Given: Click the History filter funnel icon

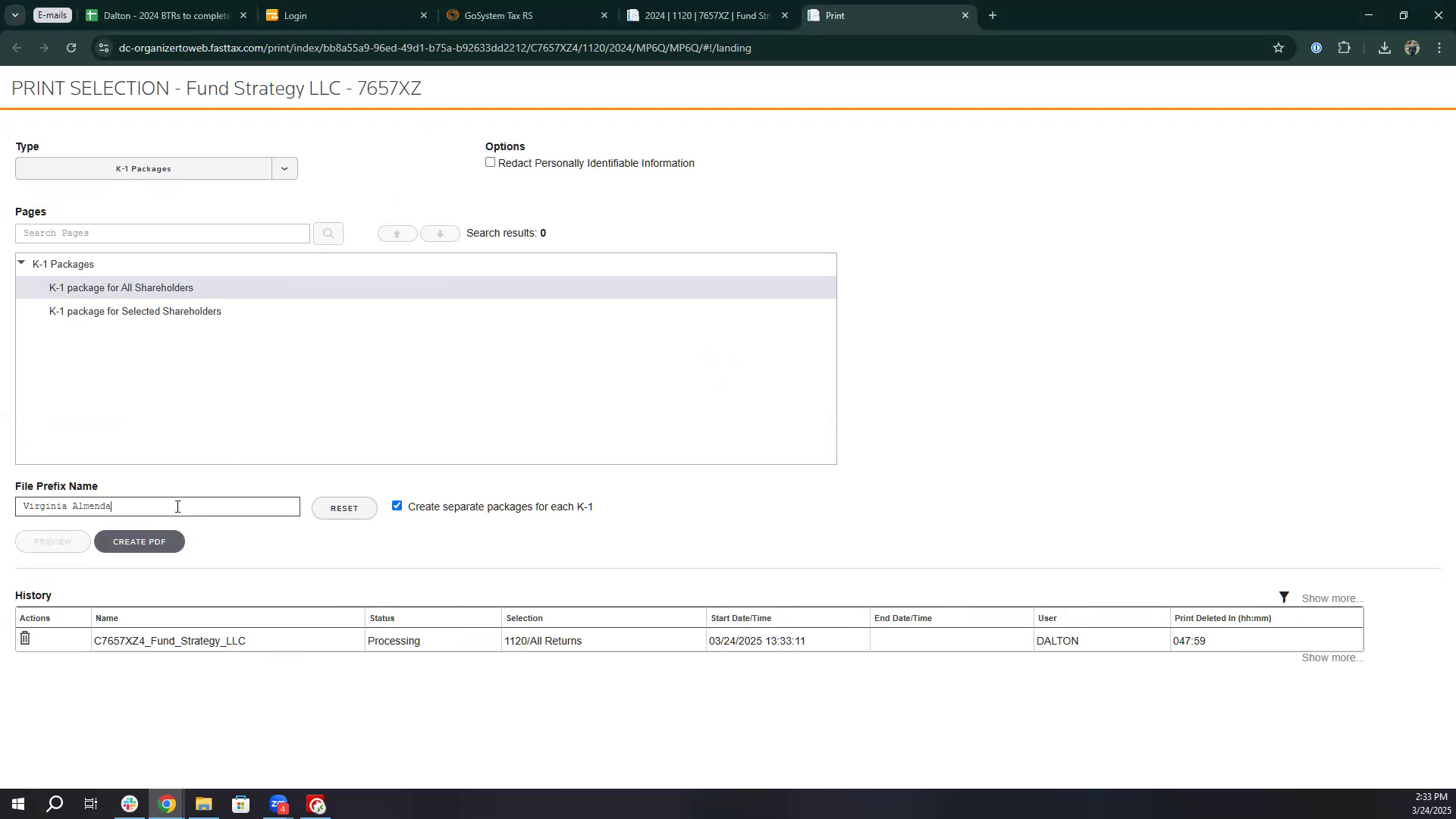Looking at the screenshot, I should click(x=1283, y=598).
